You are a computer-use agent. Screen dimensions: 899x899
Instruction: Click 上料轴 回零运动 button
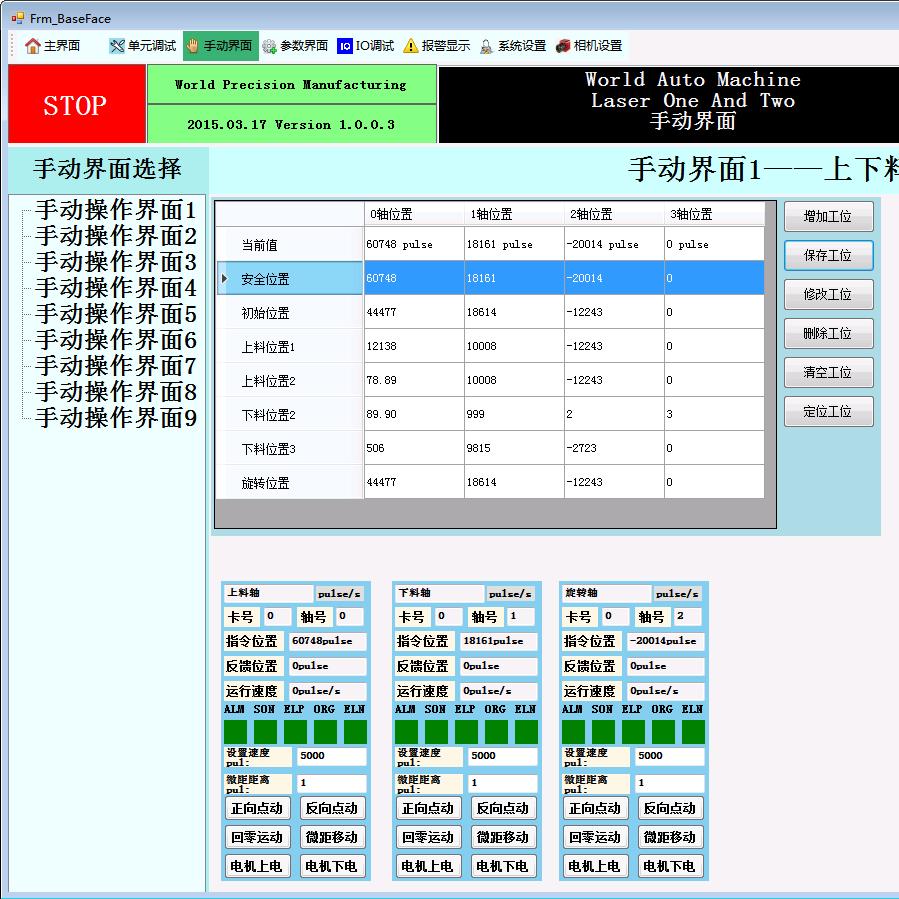coord(257,837)
